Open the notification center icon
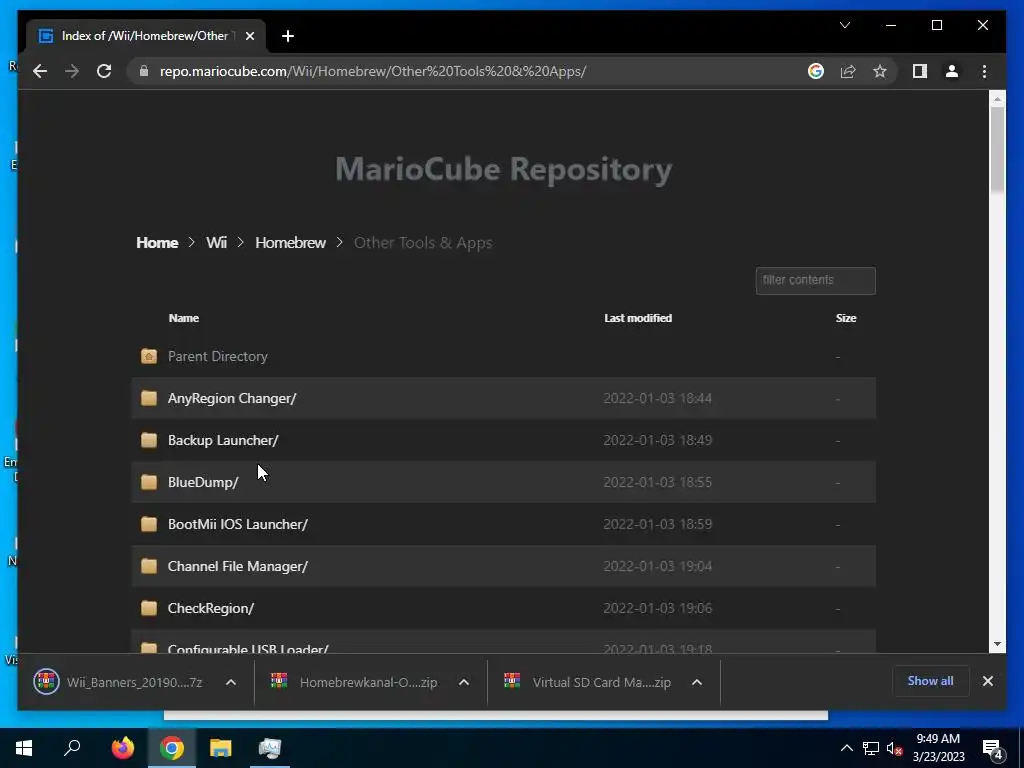 coord(993,749)
